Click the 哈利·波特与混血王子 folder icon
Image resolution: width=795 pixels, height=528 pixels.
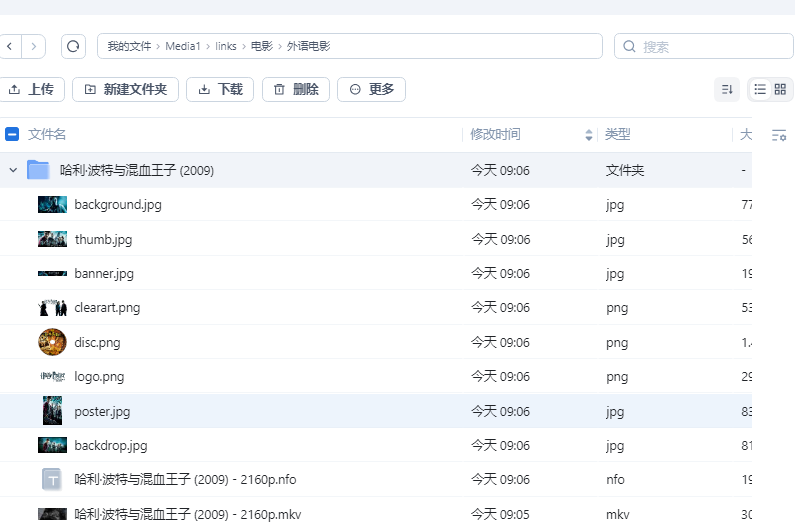point(38,170)
